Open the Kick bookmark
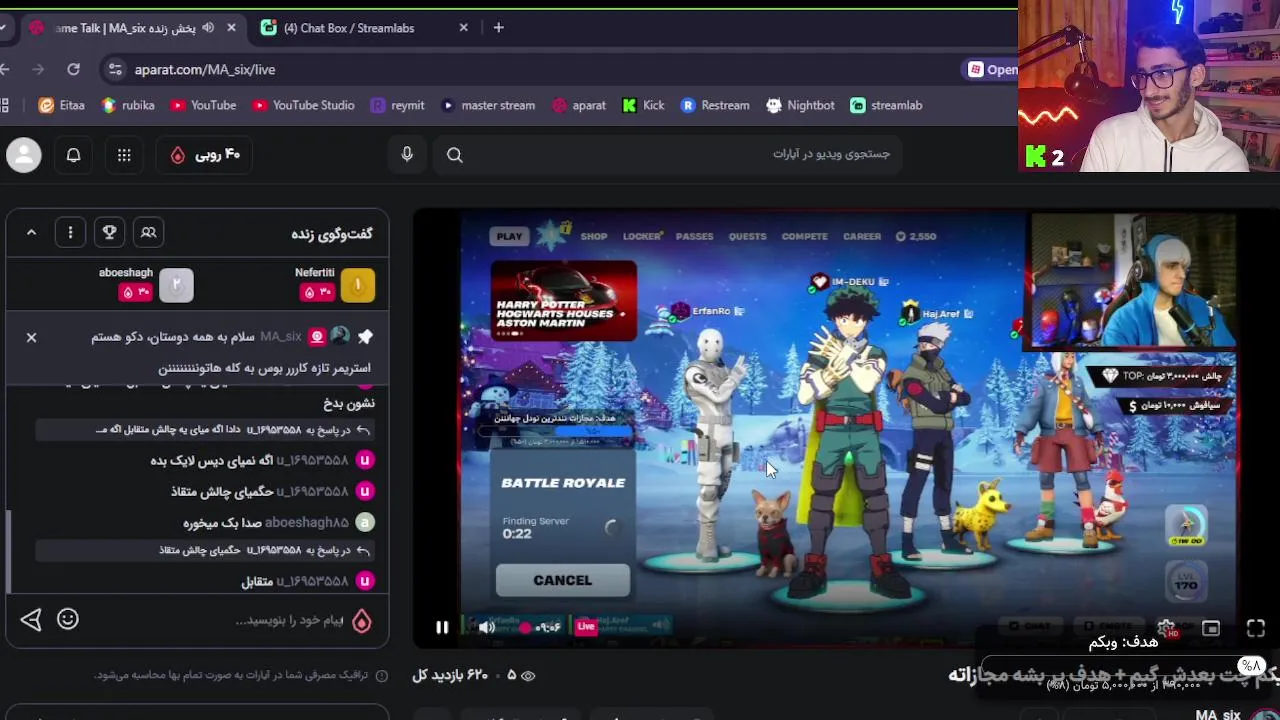Viewport: 1280px width, 720px height. pos(643,105)
